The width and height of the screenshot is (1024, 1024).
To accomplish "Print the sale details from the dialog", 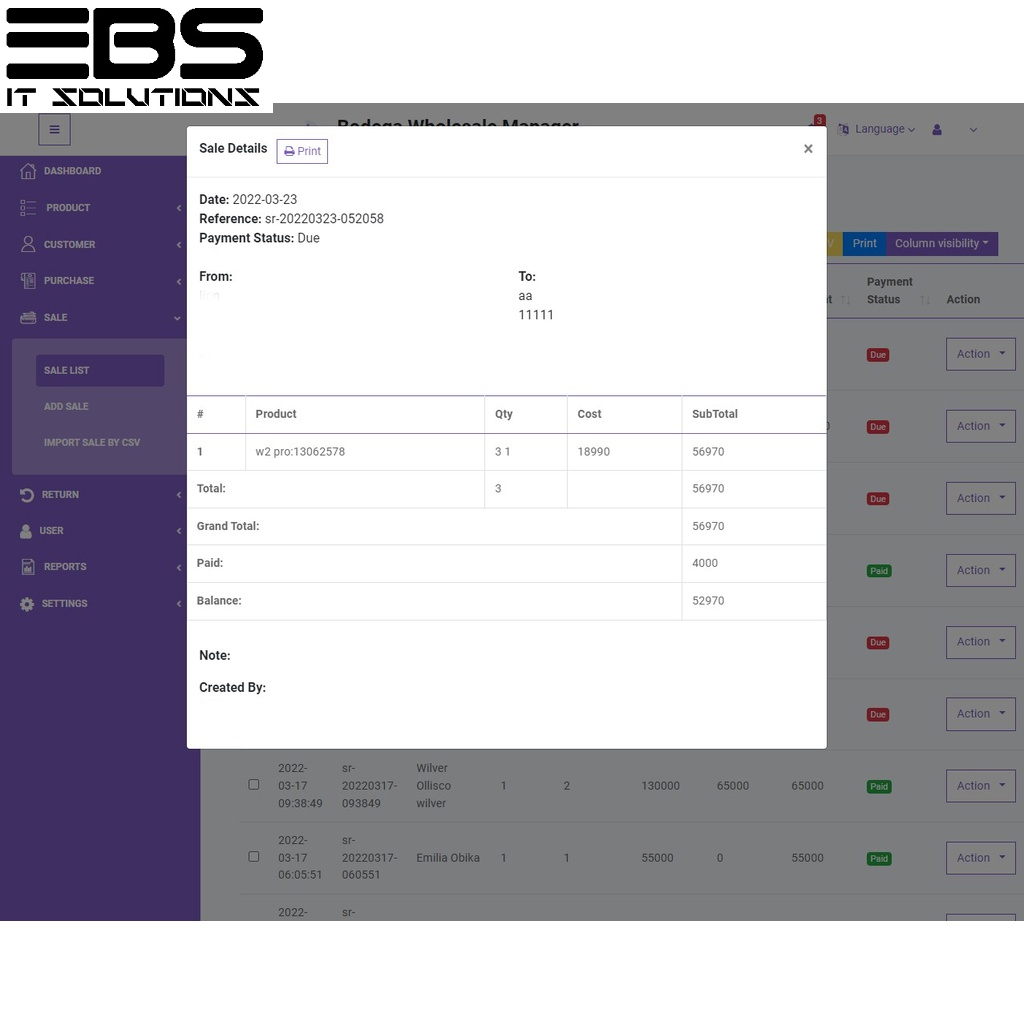I will [302, 152].
